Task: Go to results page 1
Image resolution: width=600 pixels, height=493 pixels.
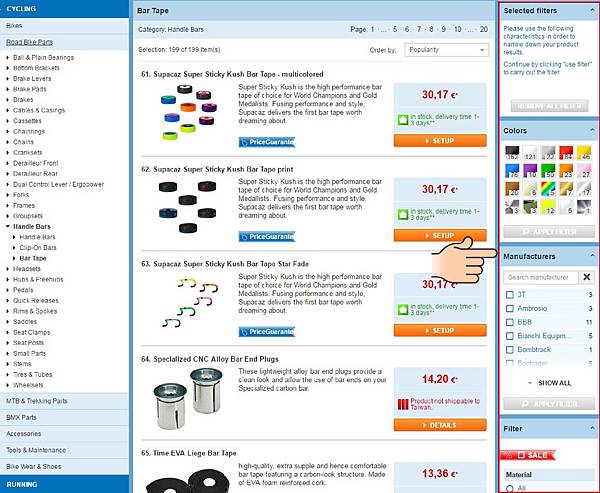Action: coord(372,29)
